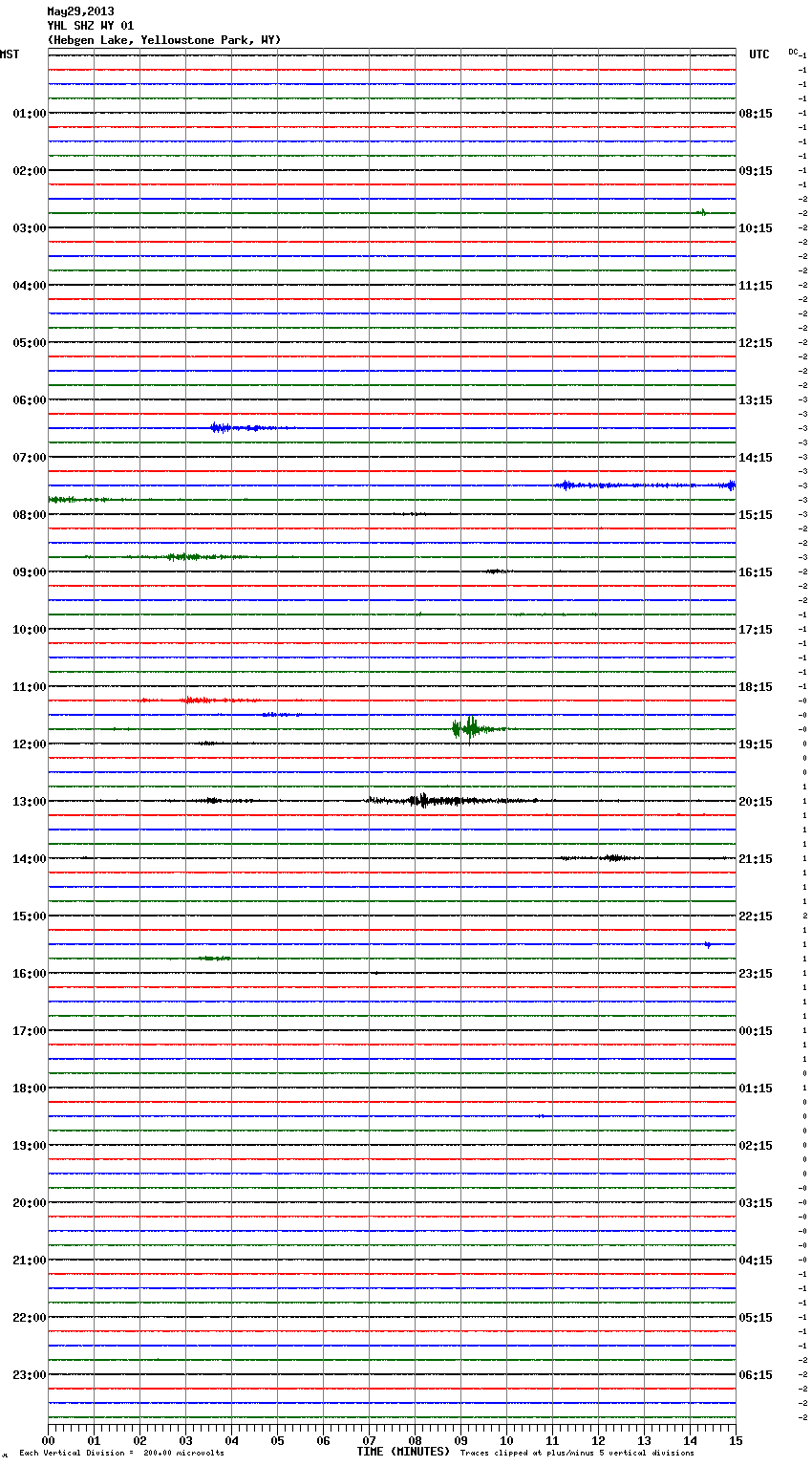
Task: Click the 08:15 UTC row label
Action: point(756,114)
